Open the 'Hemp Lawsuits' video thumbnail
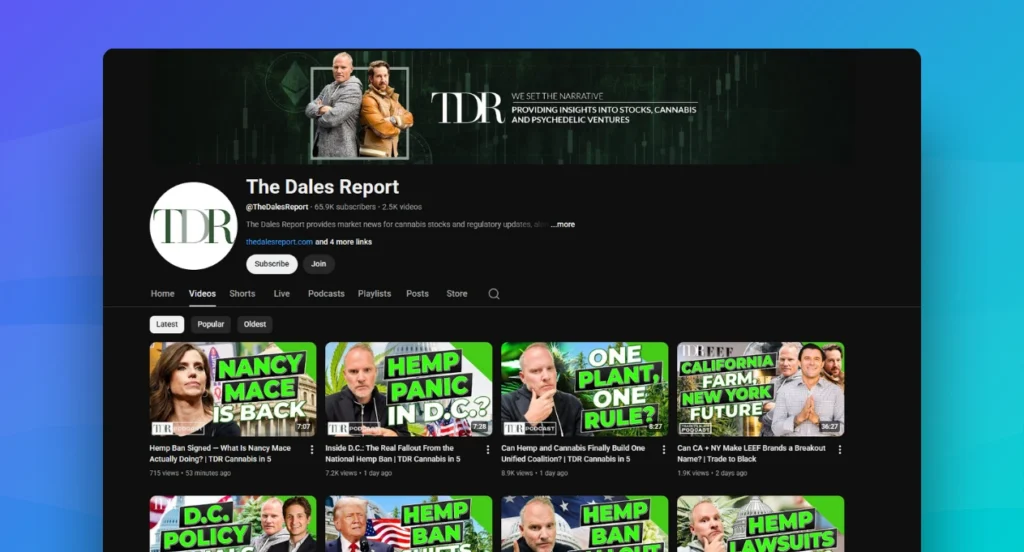Image resolution: width=1024 pixels, height=552 pixels. 761,524
